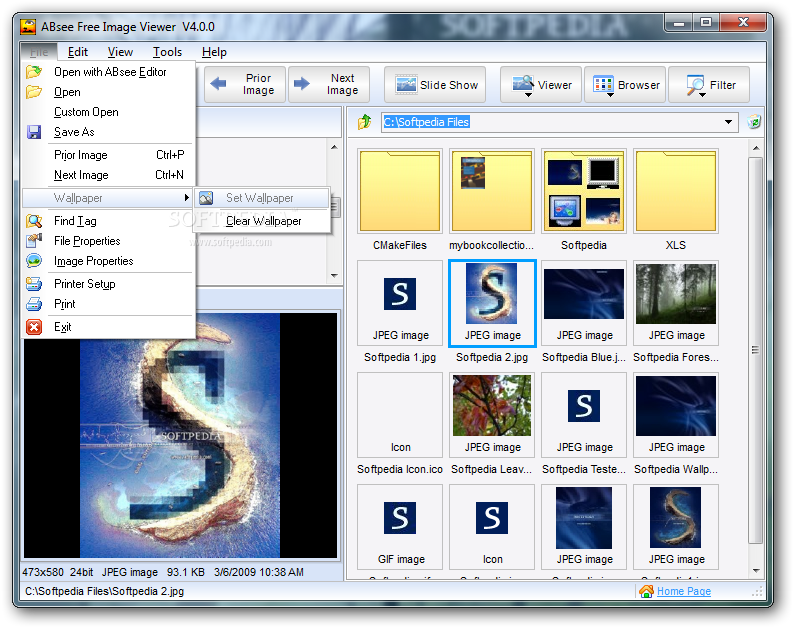Go to Prior Image via toolbar button
Screen dimensions: 794x628
click(245, 85)
